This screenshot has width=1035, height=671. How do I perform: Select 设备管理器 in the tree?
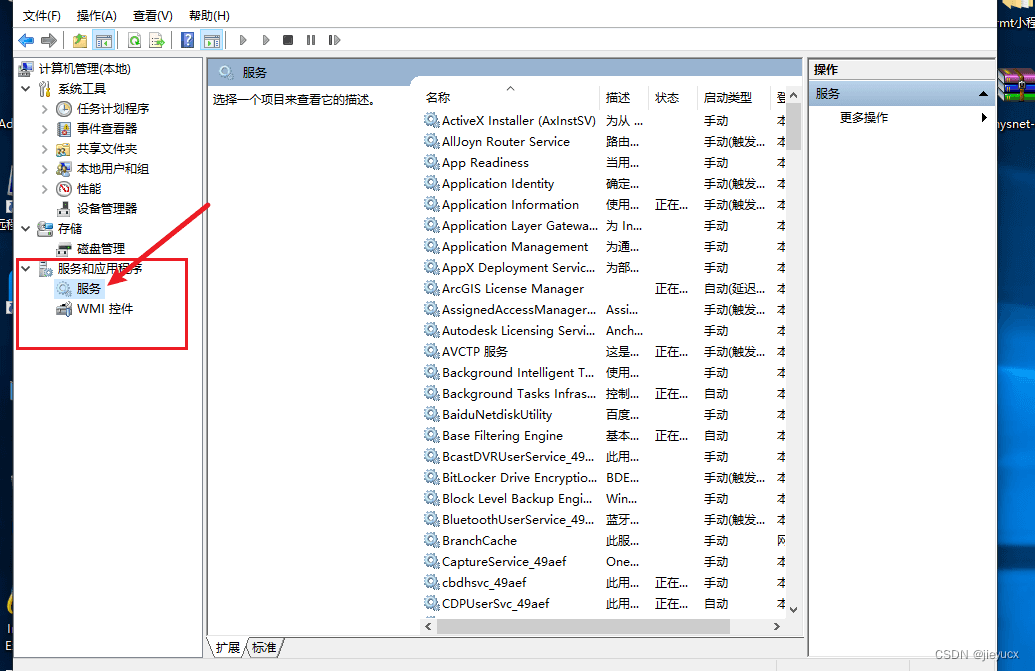107,208
